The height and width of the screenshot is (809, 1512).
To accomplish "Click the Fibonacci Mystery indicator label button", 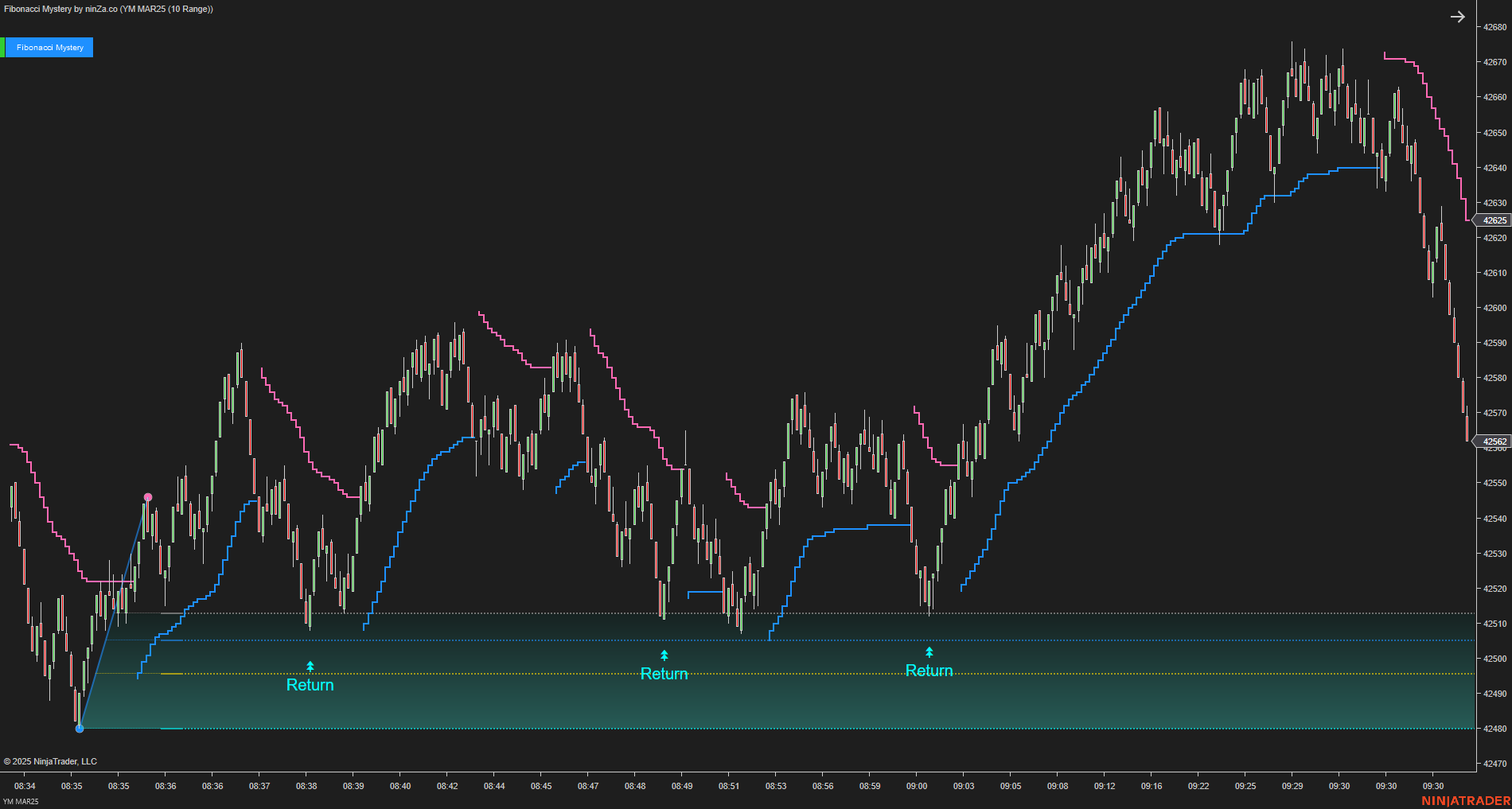I will coord(49,47).
